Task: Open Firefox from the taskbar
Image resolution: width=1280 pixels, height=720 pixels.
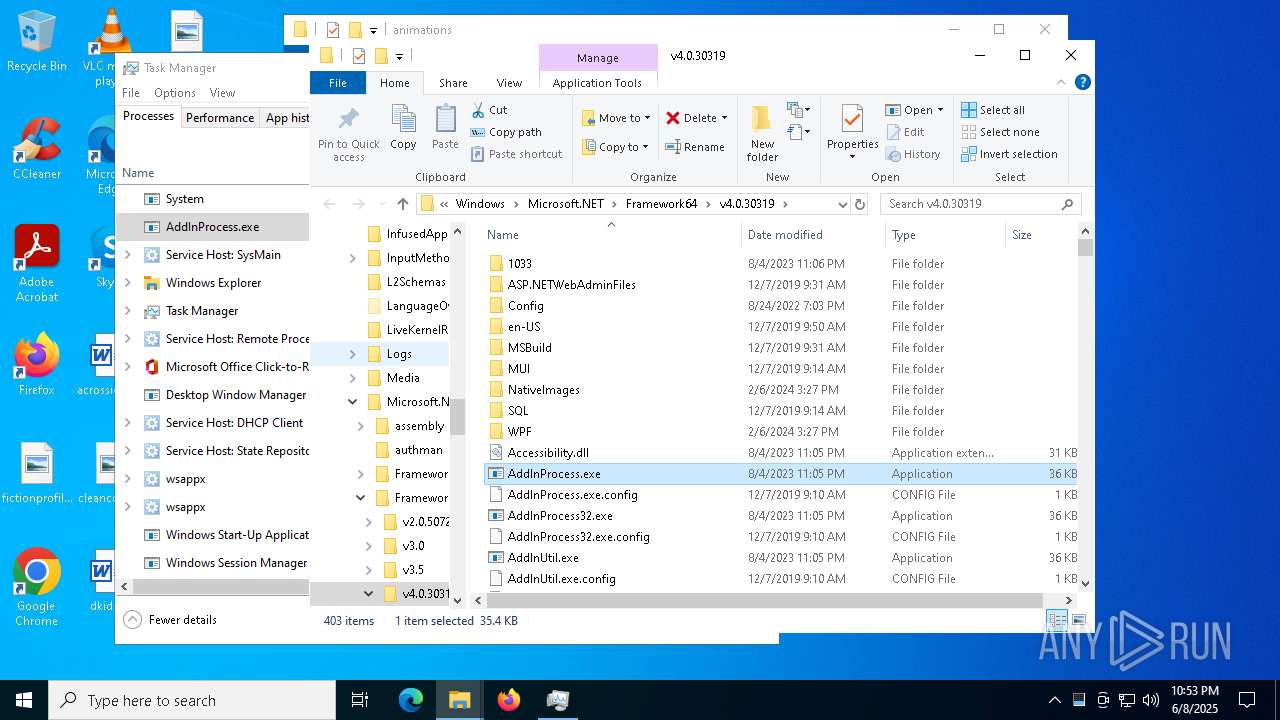Action: [509, 700]
